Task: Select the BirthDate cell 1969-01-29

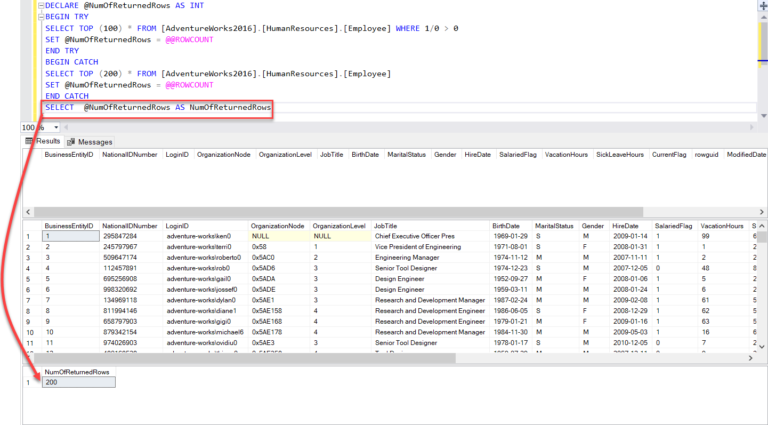Action: 510,236
